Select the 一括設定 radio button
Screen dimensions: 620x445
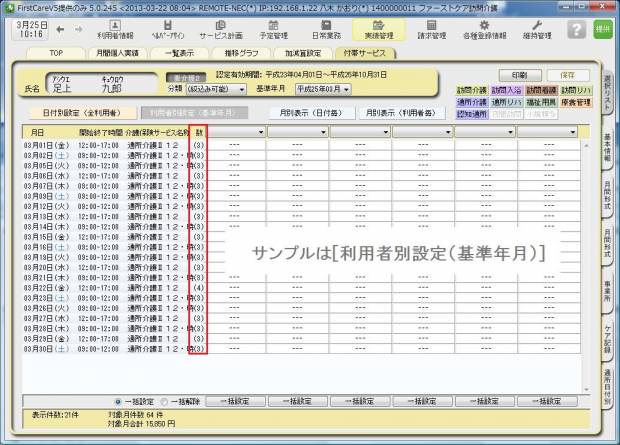point(118,400)
